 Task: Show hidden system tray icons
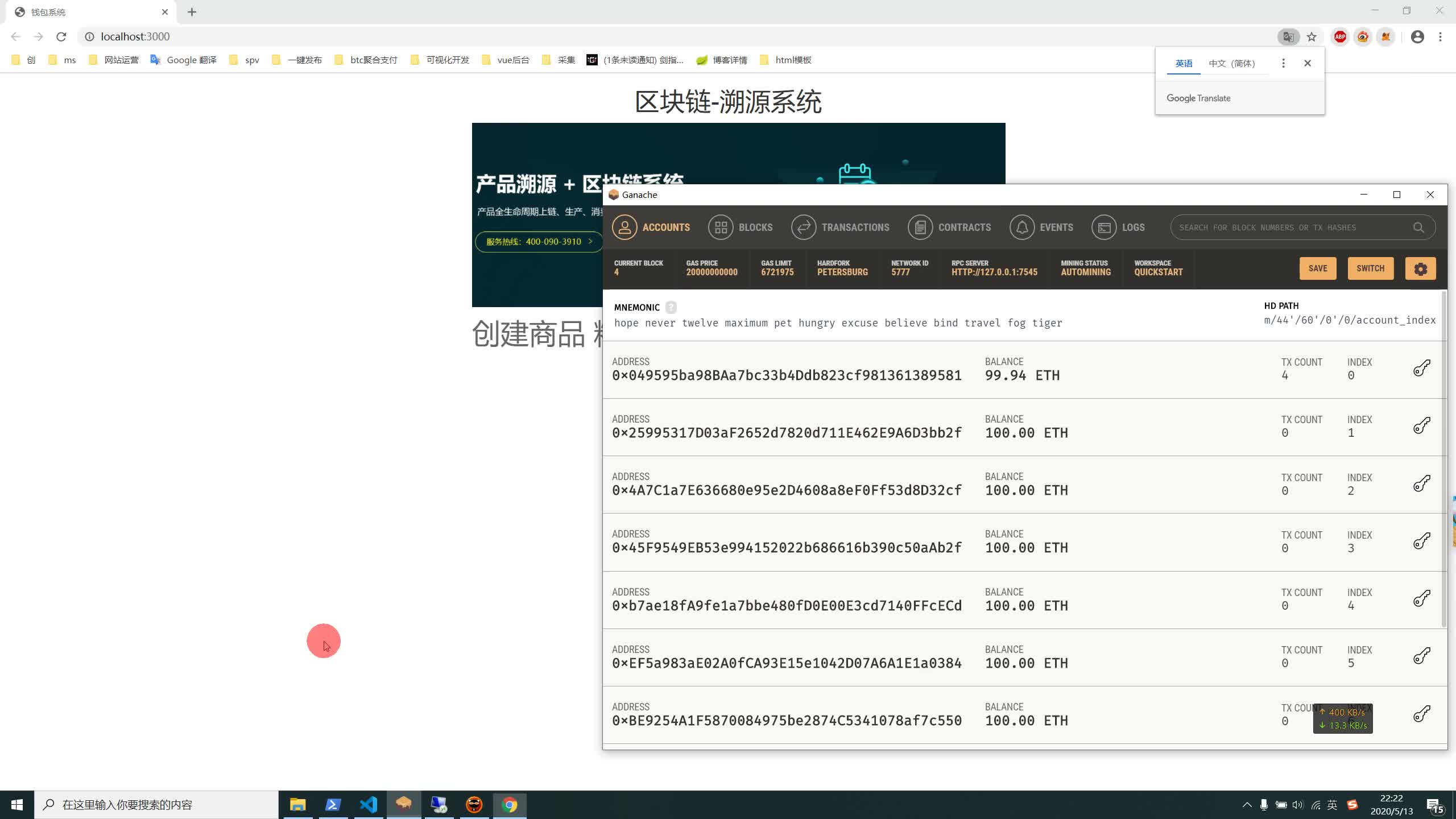pos(1247,805)
